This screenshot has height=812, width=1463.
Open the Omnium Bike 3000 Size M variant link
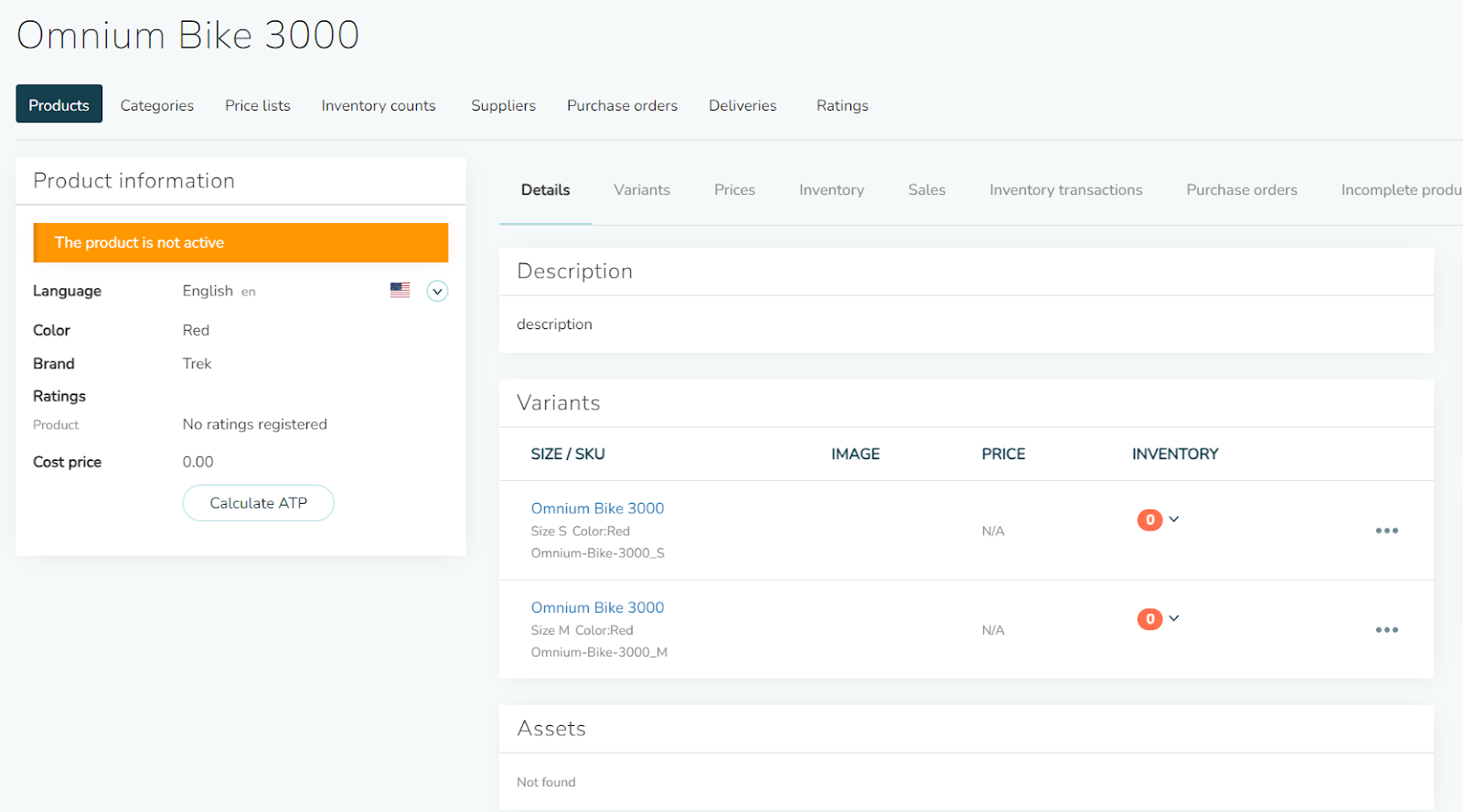(x=597, y=607)
